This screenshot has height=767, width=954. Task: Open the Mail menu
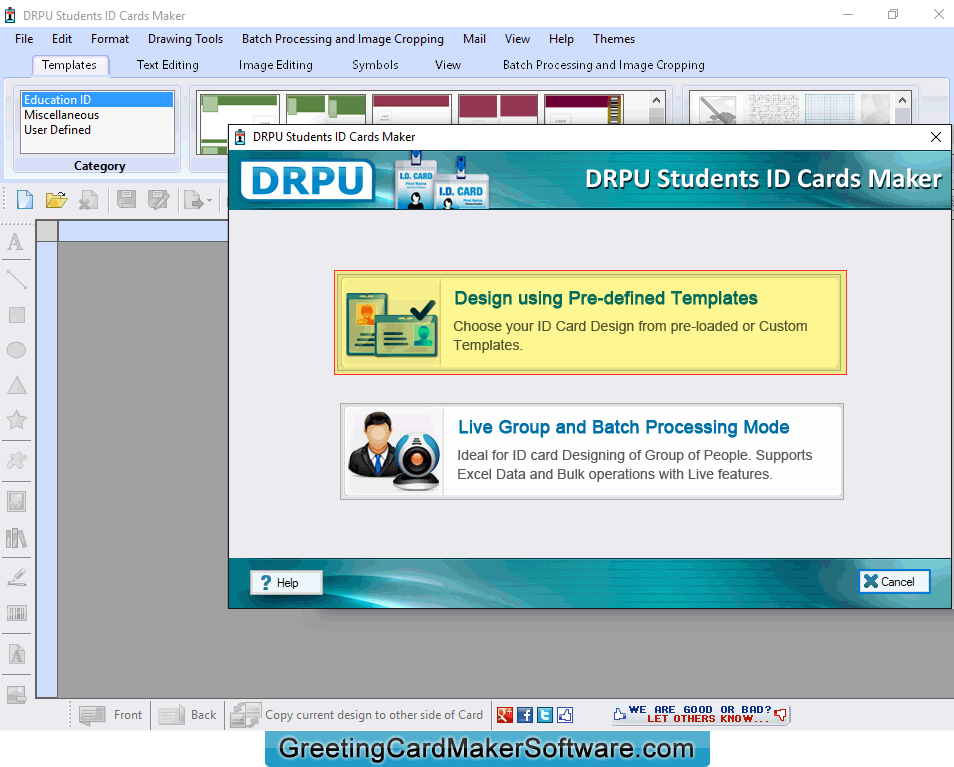click(x=474, y=39)
